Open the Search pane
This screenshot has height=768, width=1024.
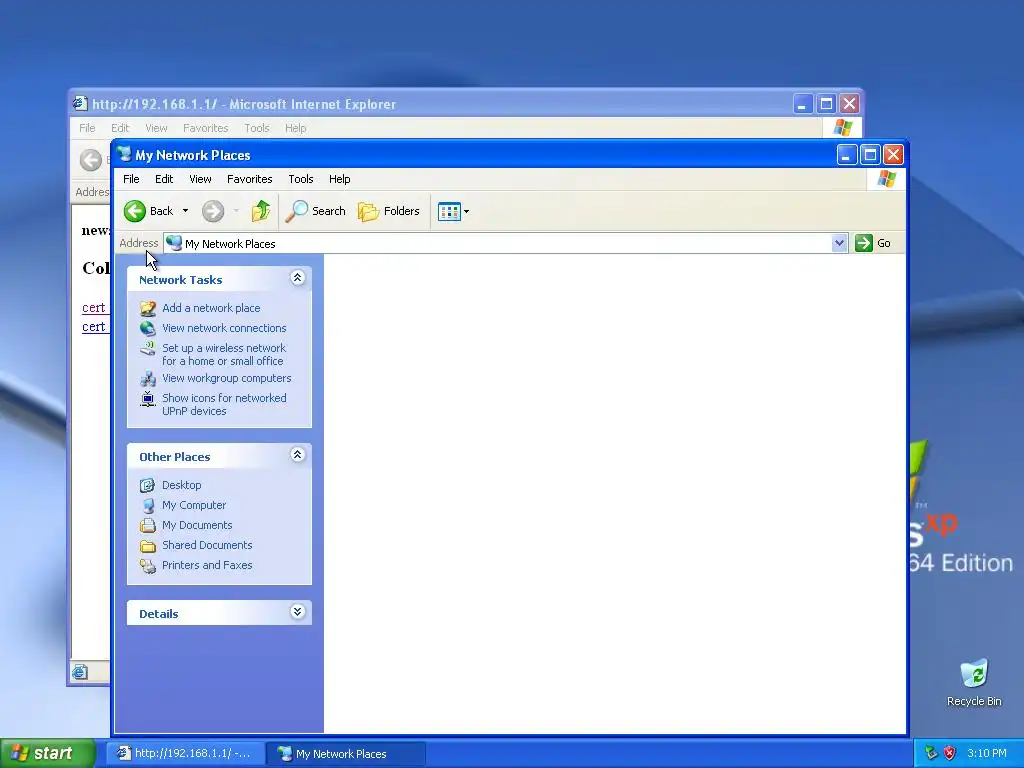tap(316, 211)
